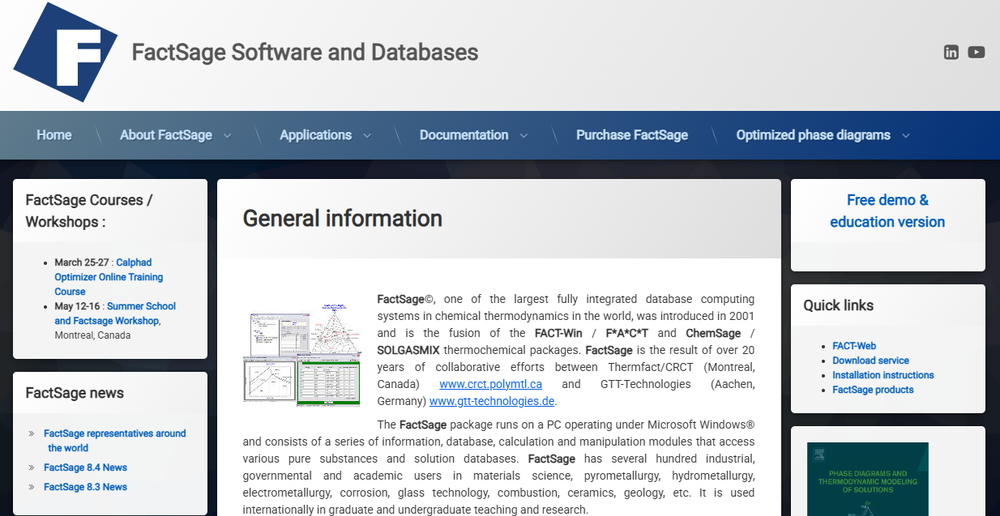Click the General information heading
The width and height of the screenshot is (1000, 516).
pyautogui.click(x=342, y=218)
